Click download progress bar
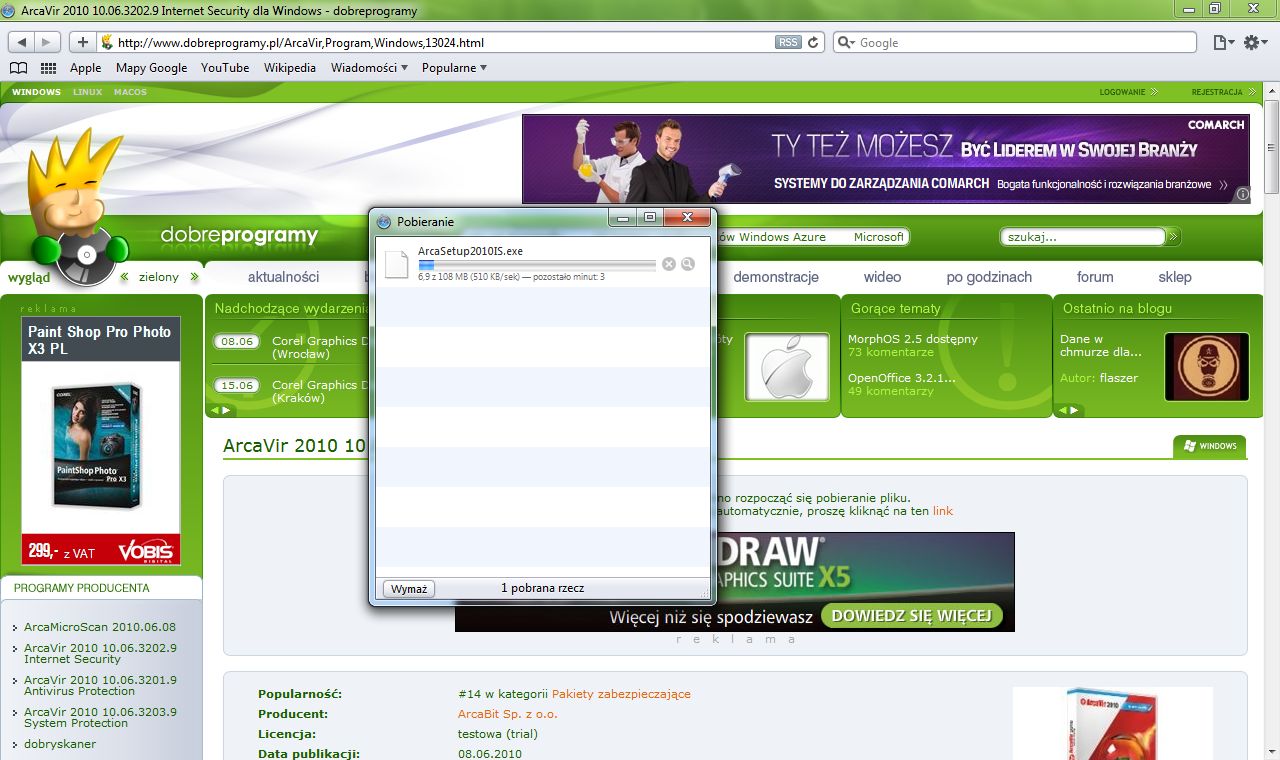Image resolution: width=1280 pixels, height=760 pixels. point(537,264)
